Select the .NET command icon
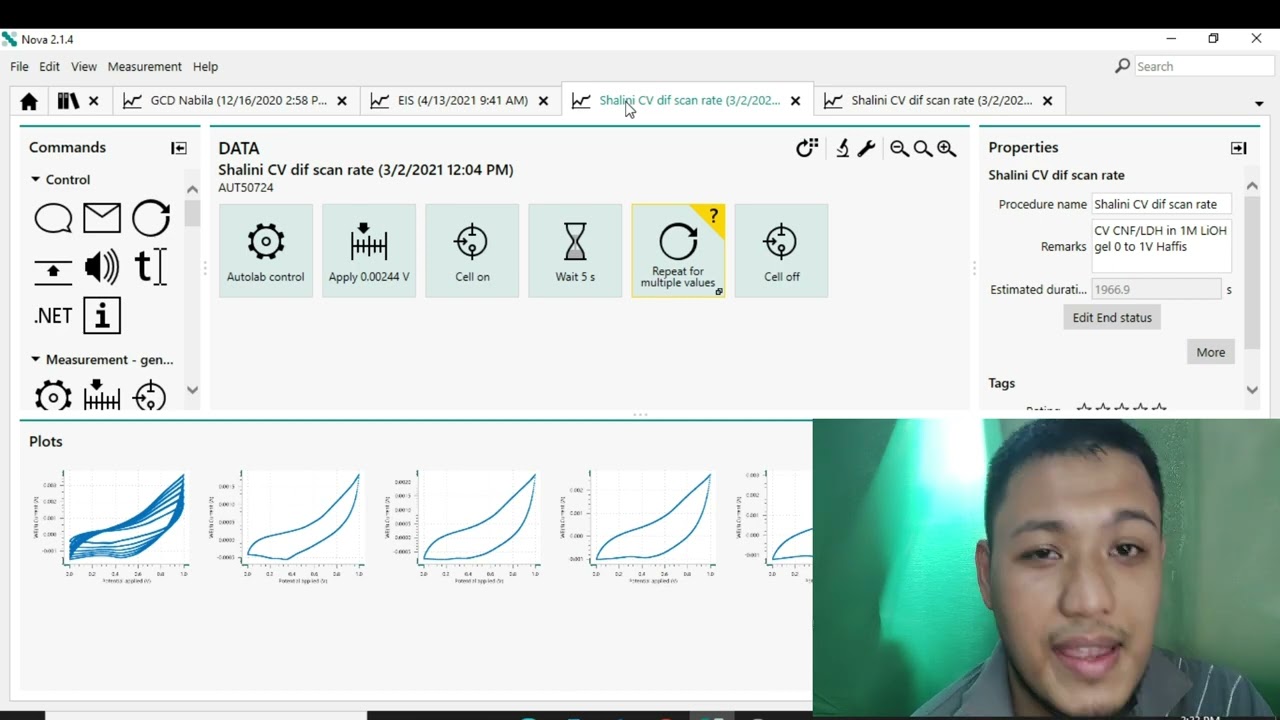 [x=53, y=316]
